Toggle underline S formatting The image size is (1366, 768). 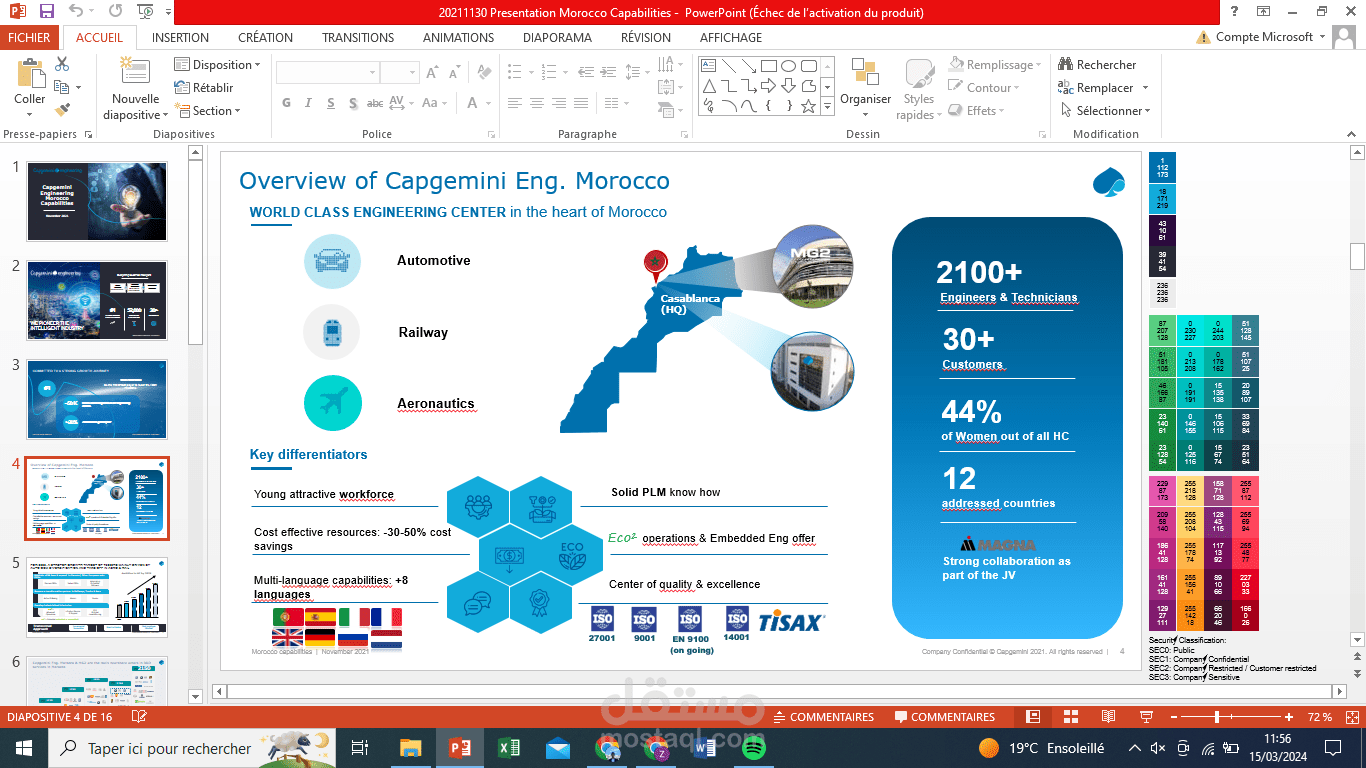coord(330,103)
